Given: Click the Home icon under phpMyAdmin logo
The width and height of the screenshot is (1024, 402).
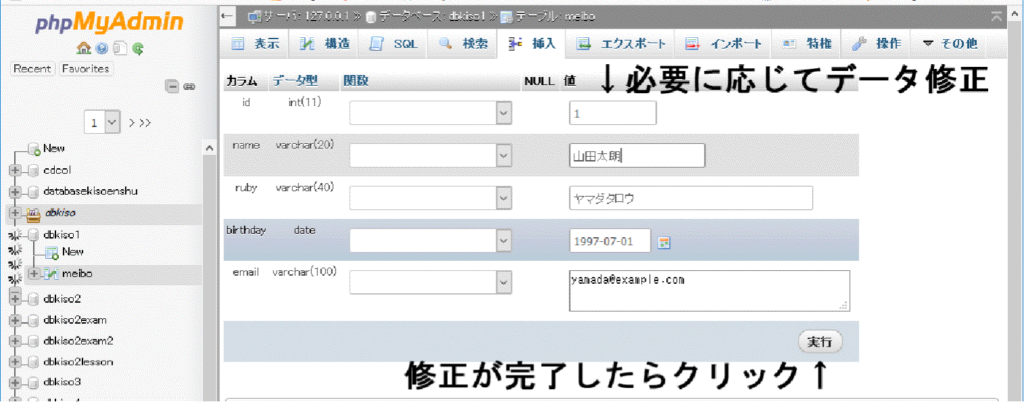Looking at the screenshot, I should (x=83, y=47).
